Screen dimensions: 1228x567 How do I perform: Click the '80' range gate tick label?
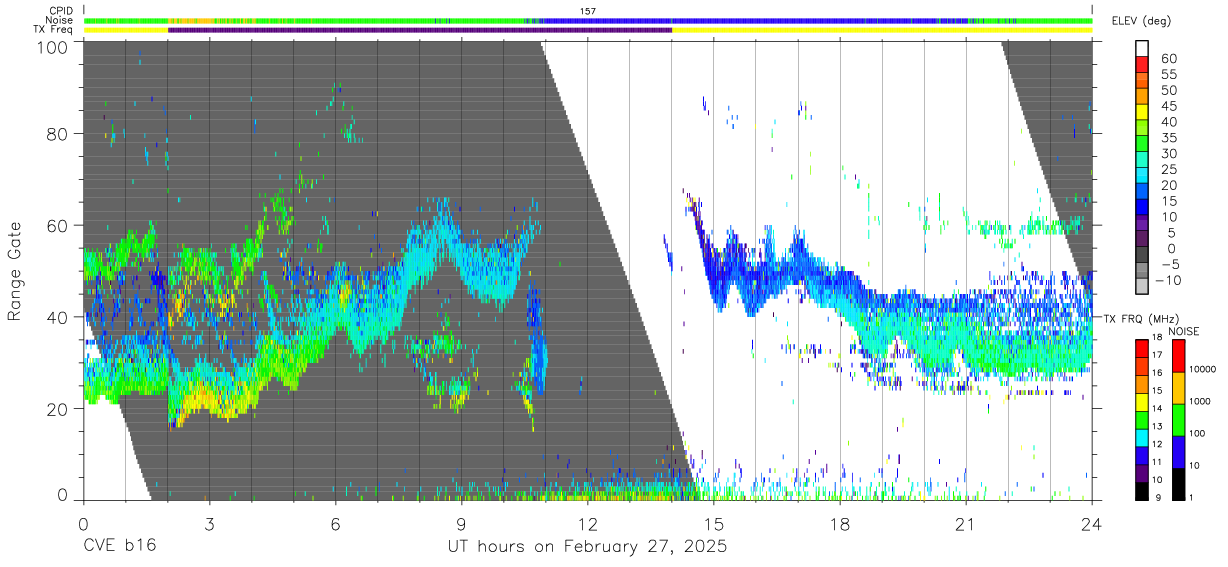(x=57, y=134)
